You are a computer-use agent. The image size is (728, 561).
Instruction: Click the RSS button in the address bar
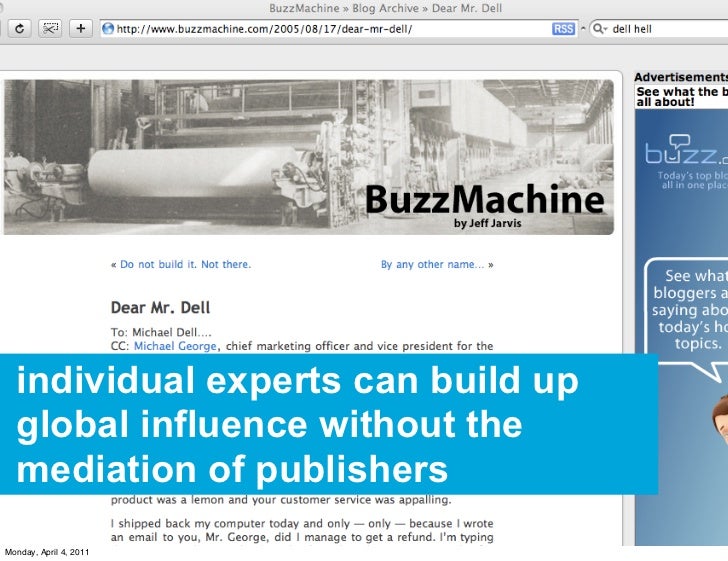point(563,29)
